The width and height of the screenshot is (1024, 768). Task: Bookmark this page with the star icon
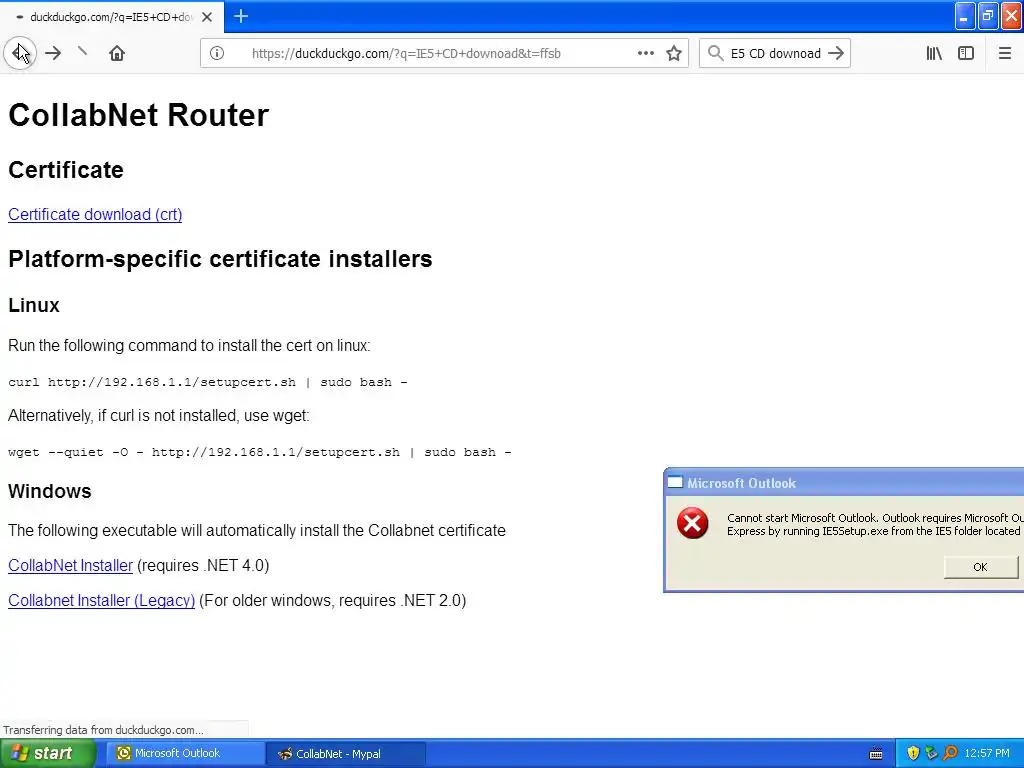pos(674,53)
